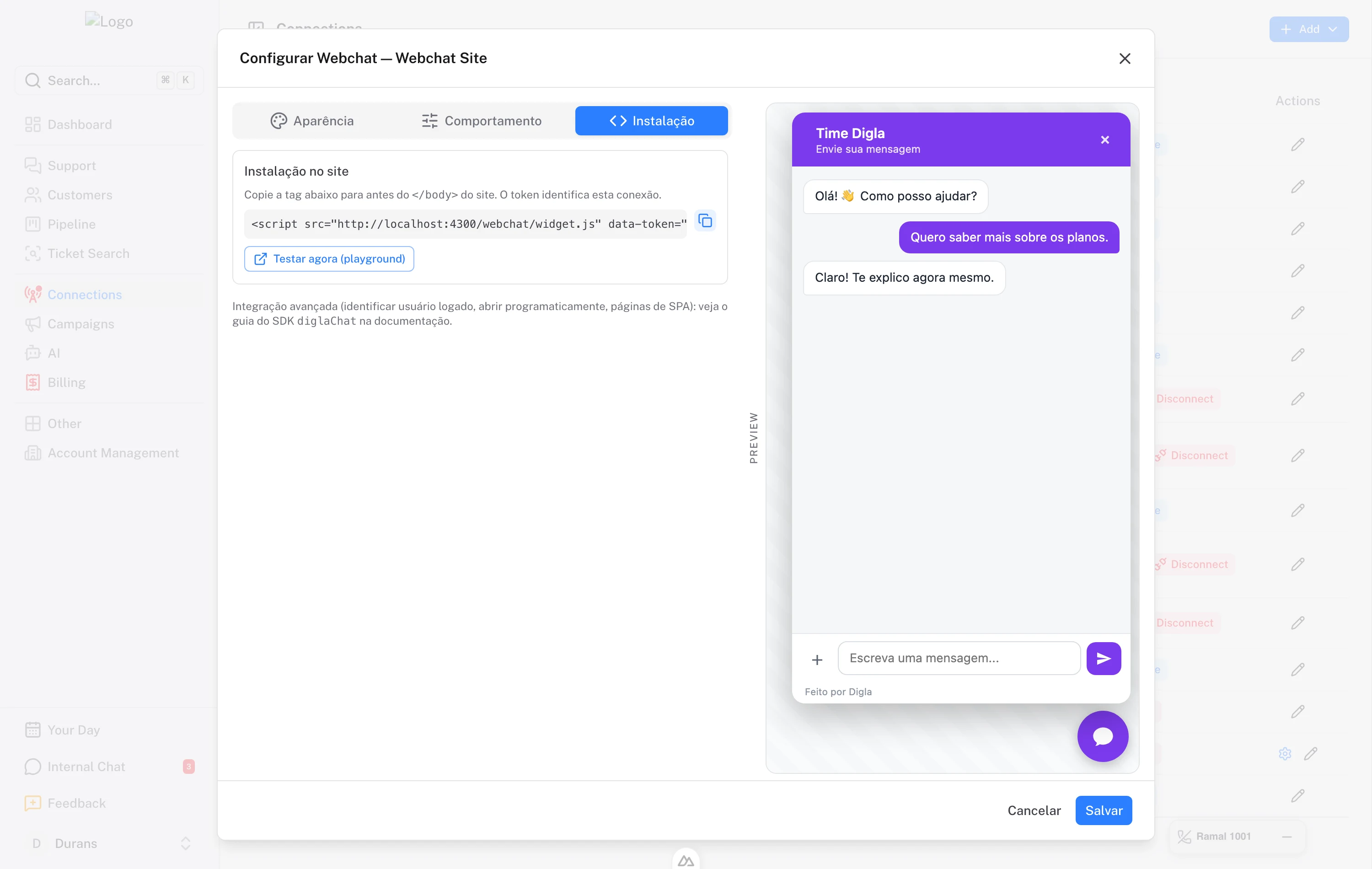
Task: Close the Time Digla chat preview
Action: pos(1105,140)
